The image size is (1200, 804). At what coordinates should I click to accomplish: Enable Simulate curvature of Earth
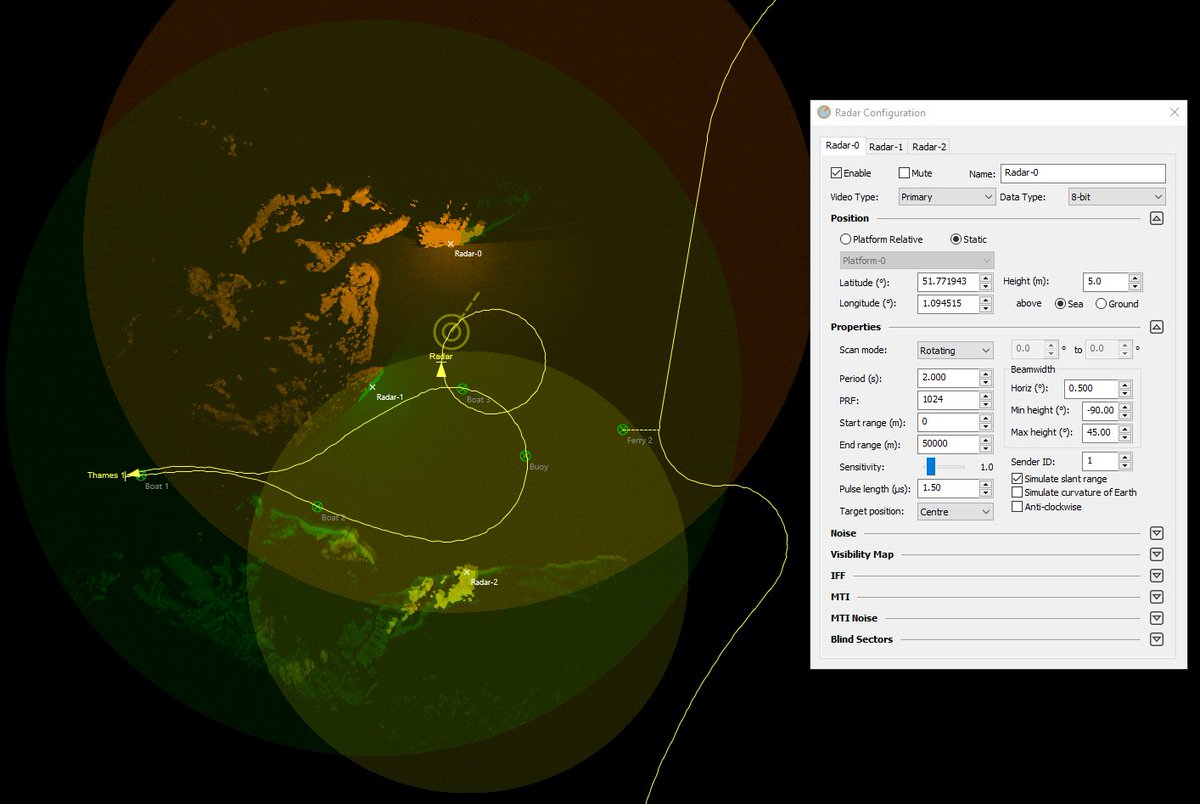(x=1017, y=492)
